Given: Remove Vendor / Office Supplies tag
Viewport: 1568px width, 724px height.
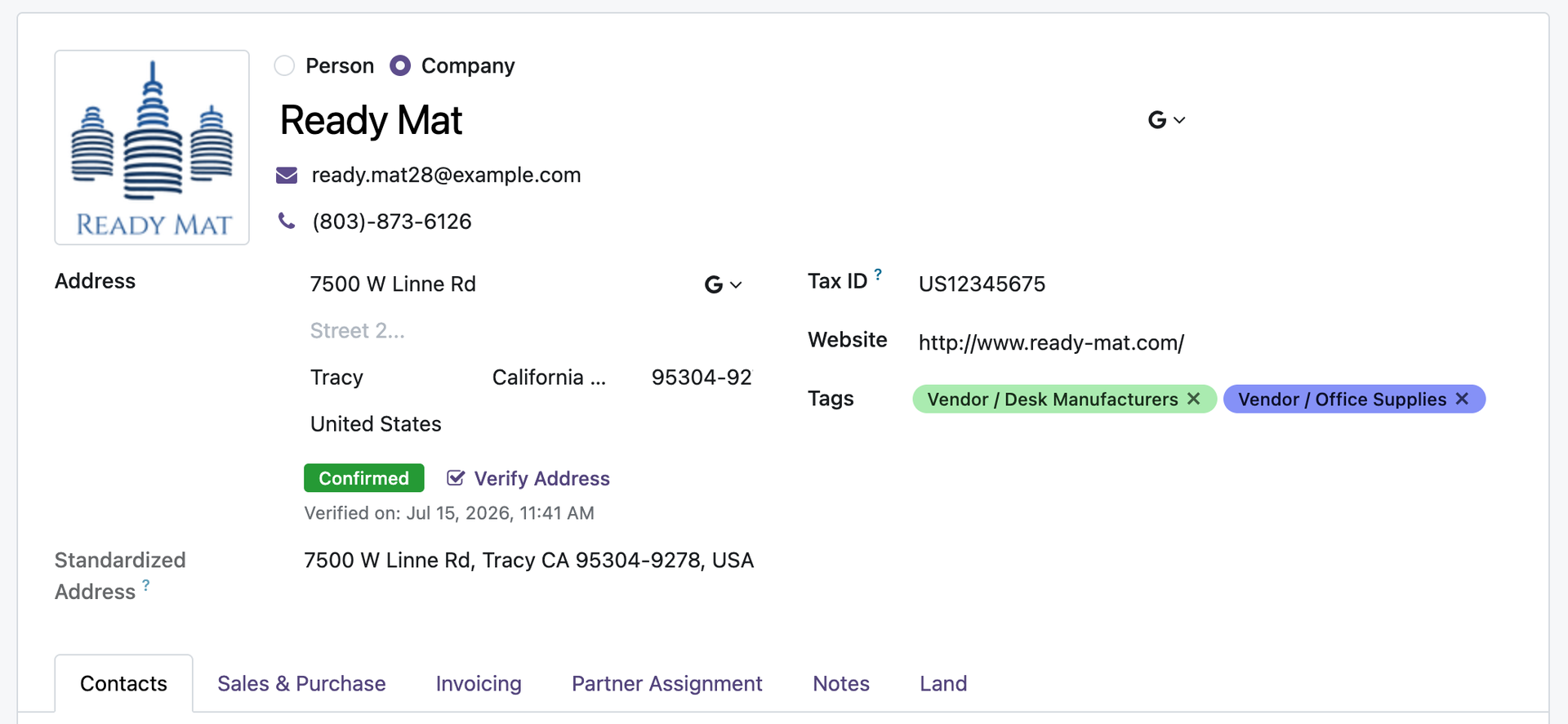Looking at the screenshot, I should tap(1463, 399).
